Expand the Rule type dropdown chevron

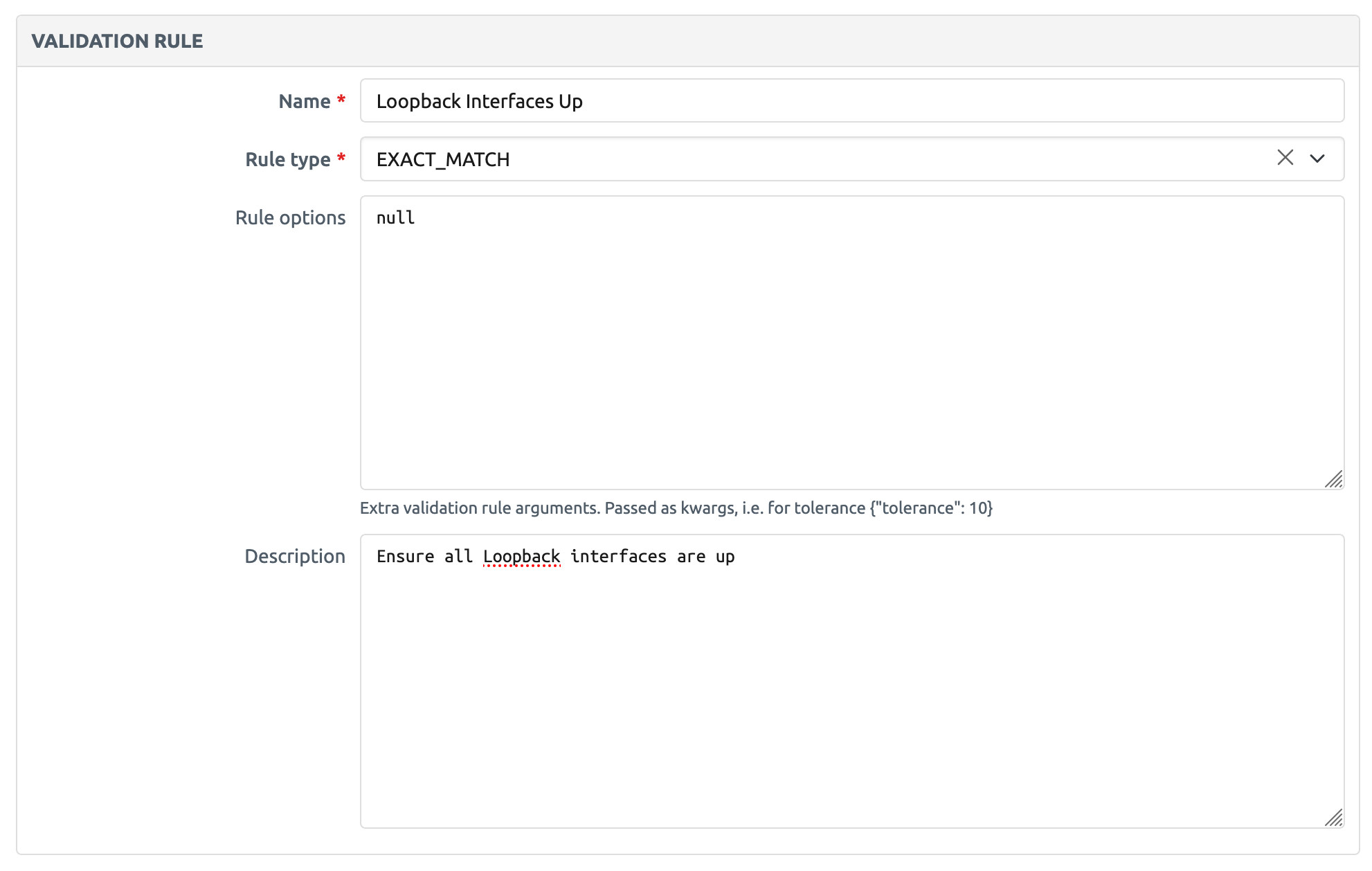tap(1317, 159)
